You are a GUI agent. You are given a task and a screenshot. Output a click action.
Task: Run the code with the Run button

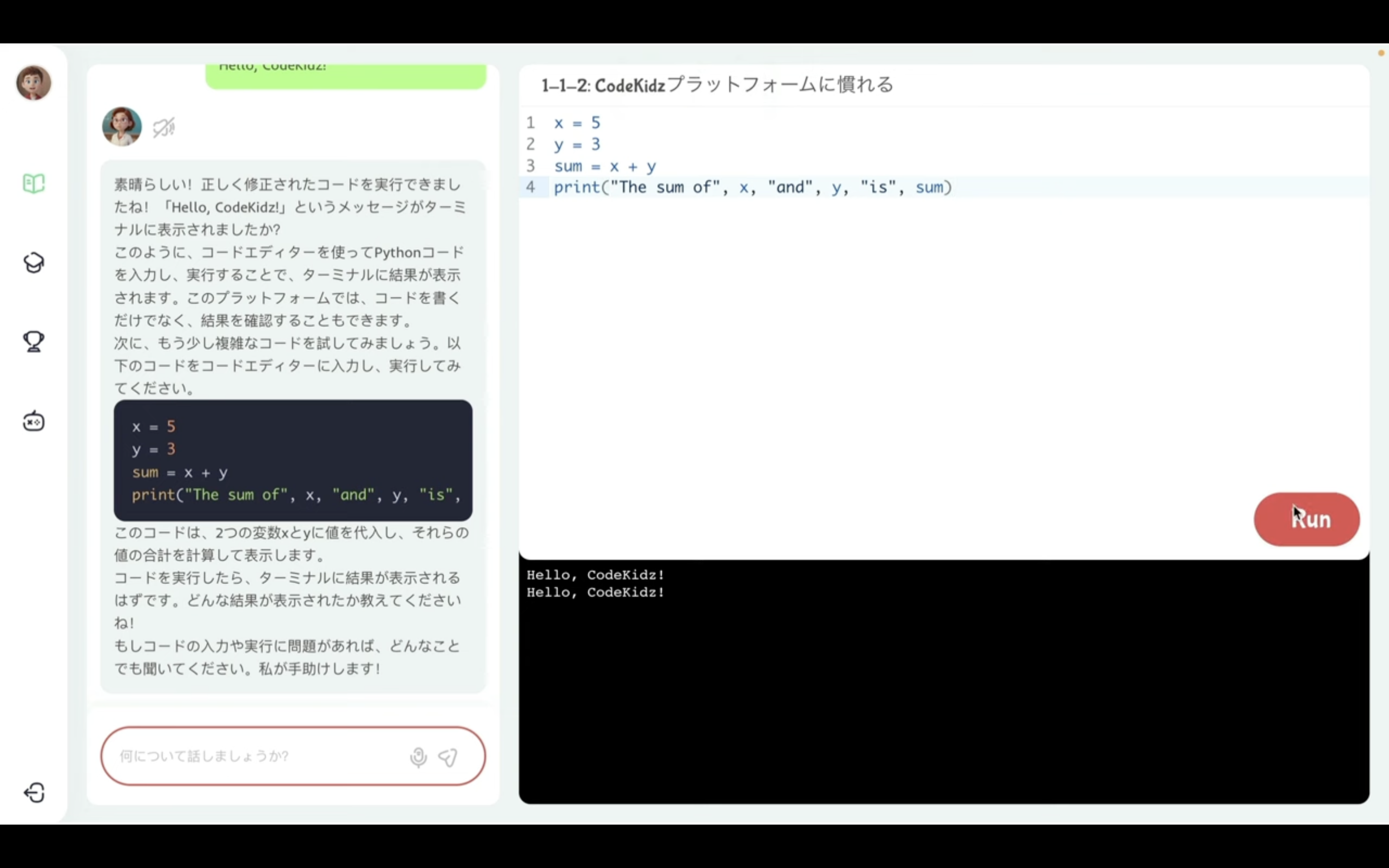(1307, 519)
